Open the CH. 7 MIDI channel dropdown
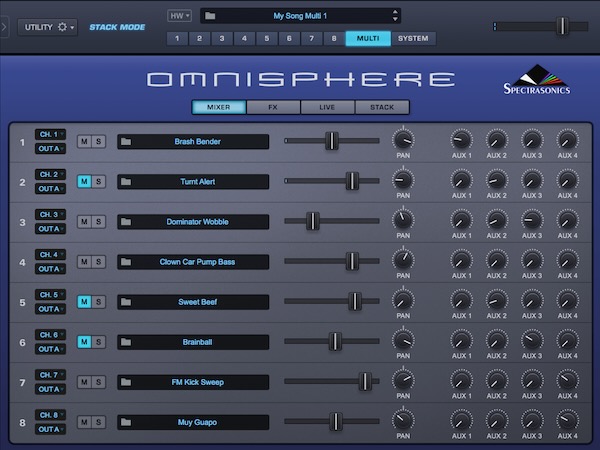 tap(51, 375)
